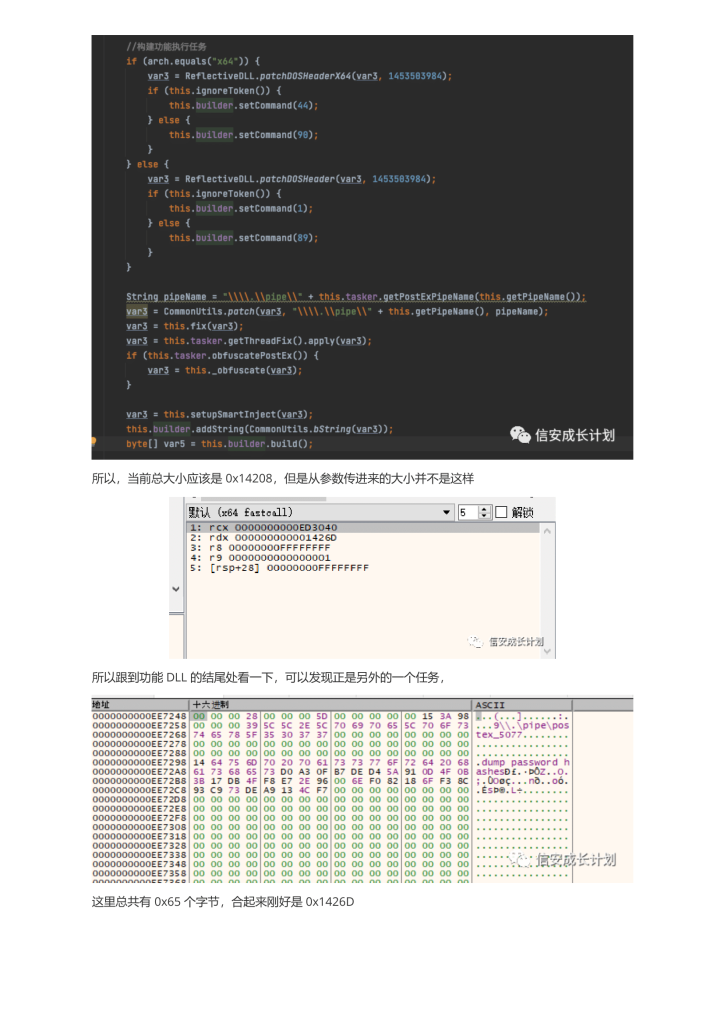This screenshot has width=724, height=1024.
Task: Click the 'String pipeName' declaration line
Action: (x=356, y=296)
